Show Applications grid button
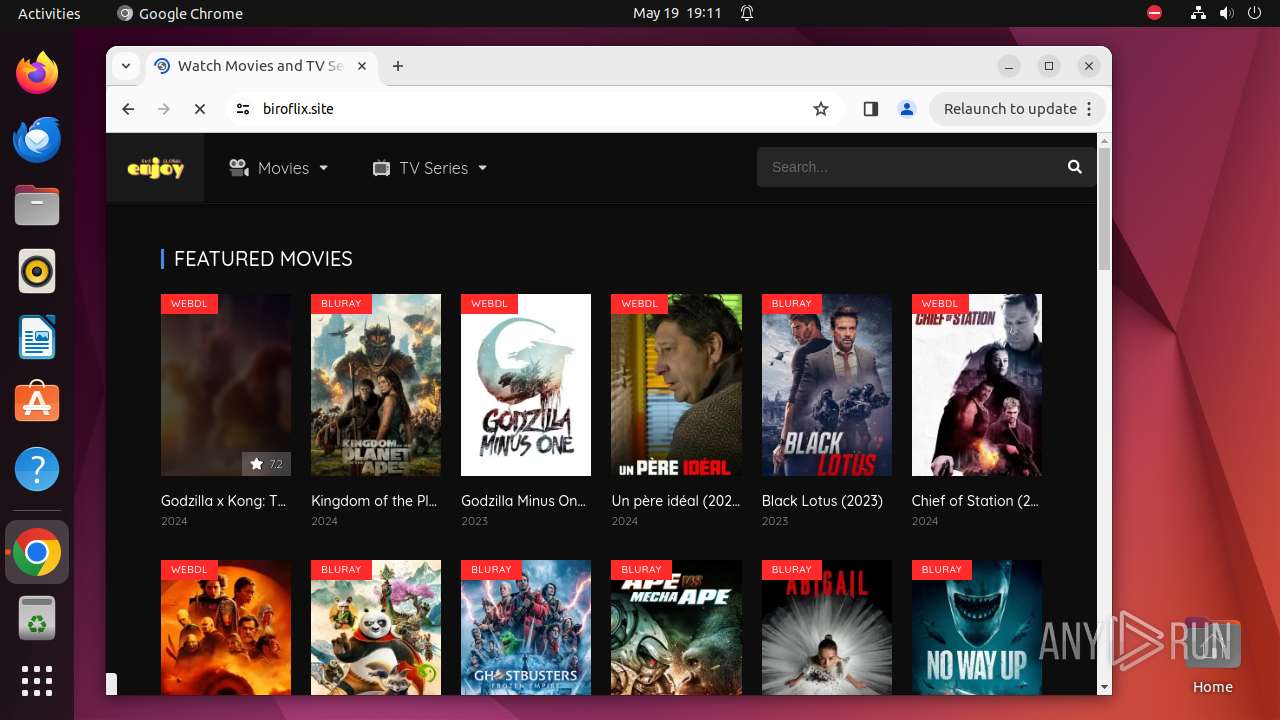Image resolution: width=1280 pixels, height=720 pixels. click(x=37, y=681)
